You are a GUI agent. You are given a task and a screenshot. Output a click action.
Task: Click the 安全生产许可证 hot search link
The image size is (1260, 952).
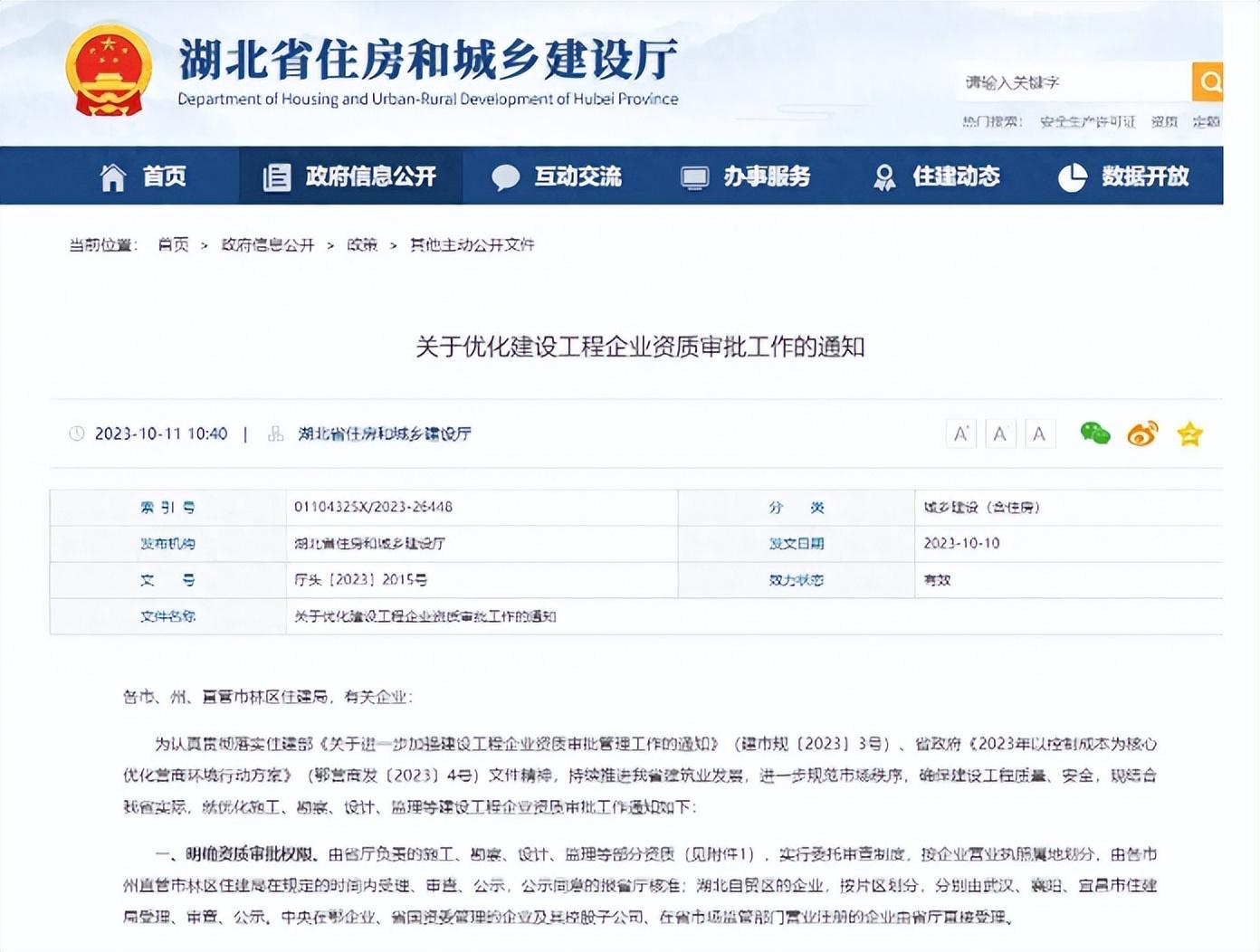pyautogui.click(x=1087, y=121)
